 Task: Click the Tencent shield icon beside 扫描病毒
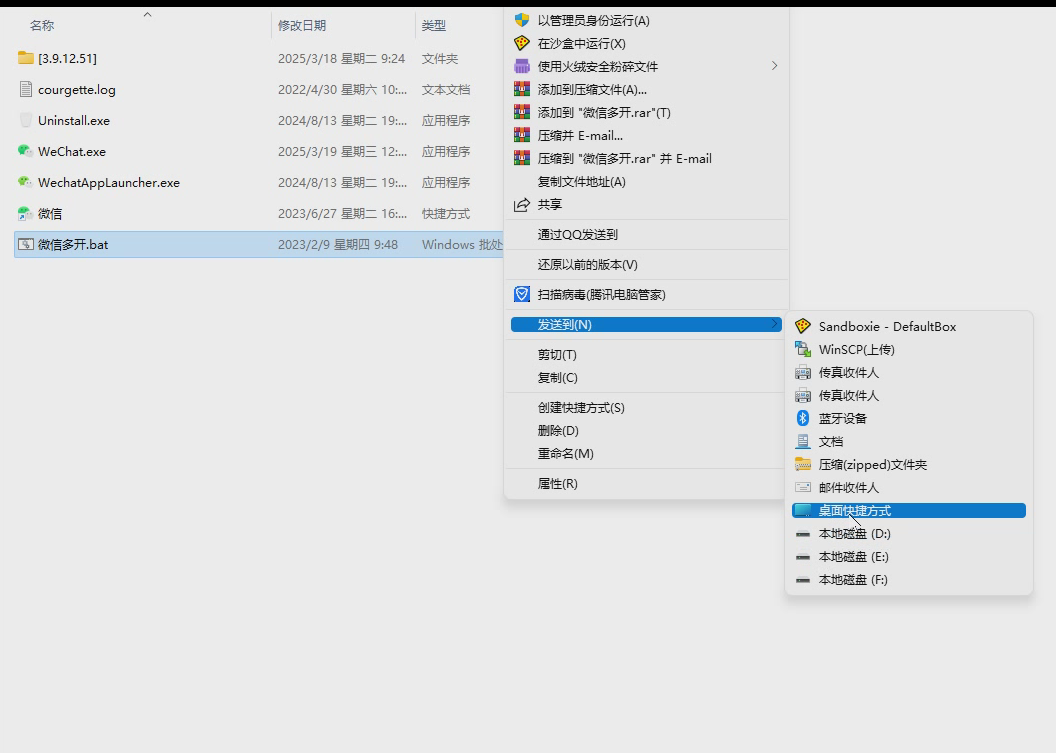[x=521, y=293]
